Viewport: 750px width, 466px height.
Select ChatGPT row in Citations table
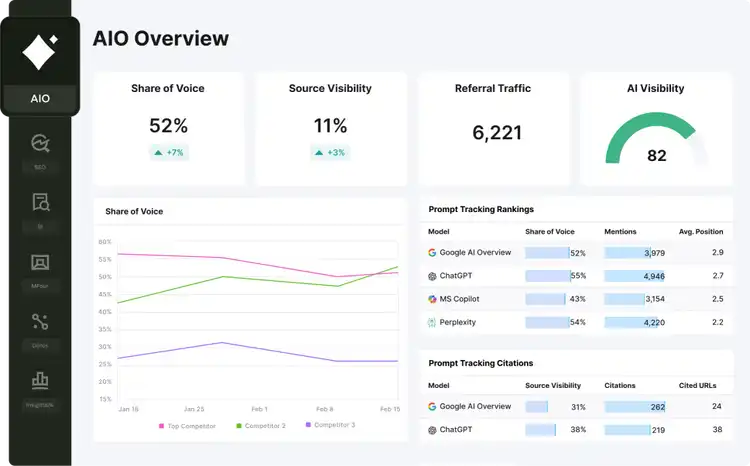click(x=576, y=430)
